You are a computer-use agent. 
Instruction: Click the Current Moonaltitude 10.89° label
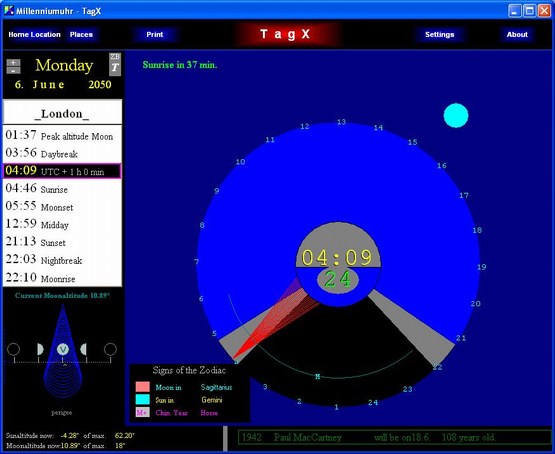(62, 296)
